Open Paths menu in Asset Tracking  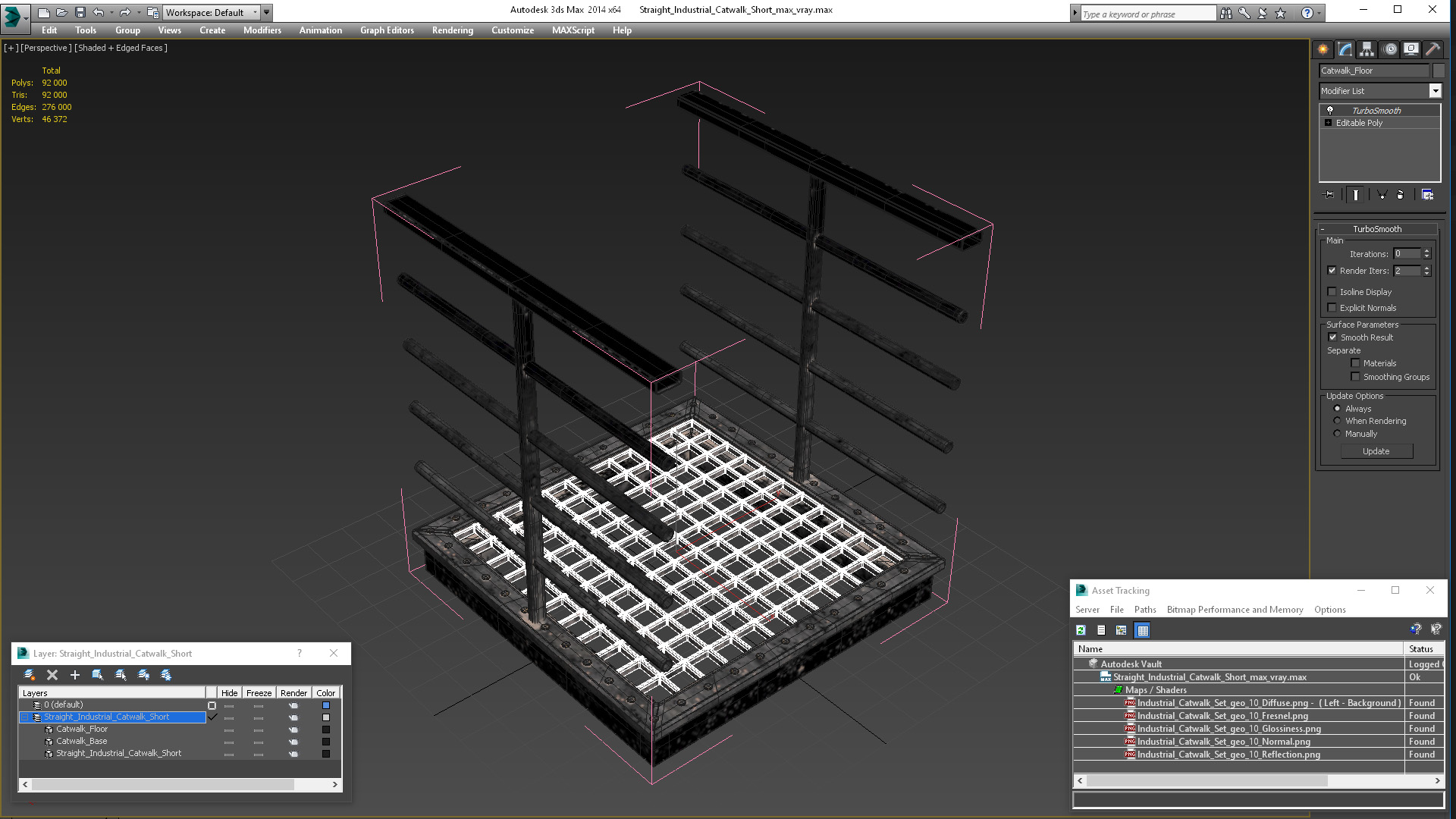pos(1144,610)
